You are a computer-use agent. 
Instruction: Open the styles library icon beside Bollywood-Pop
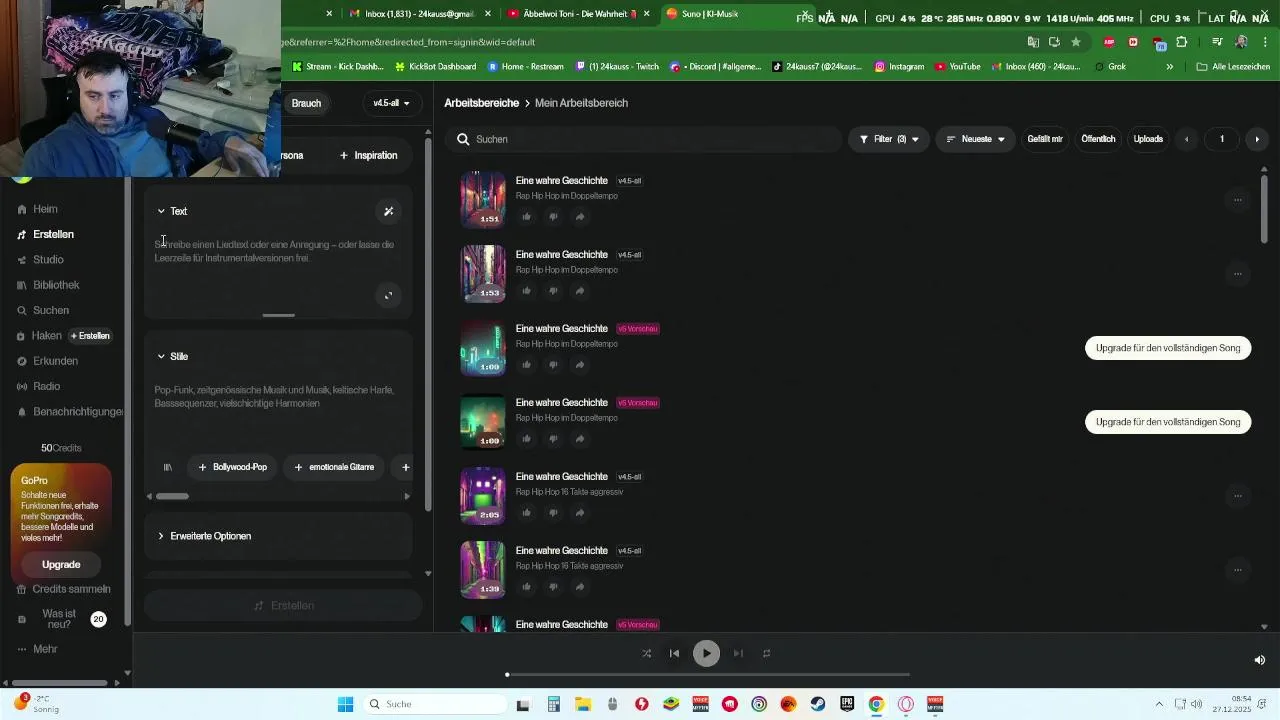pos(168,467)
